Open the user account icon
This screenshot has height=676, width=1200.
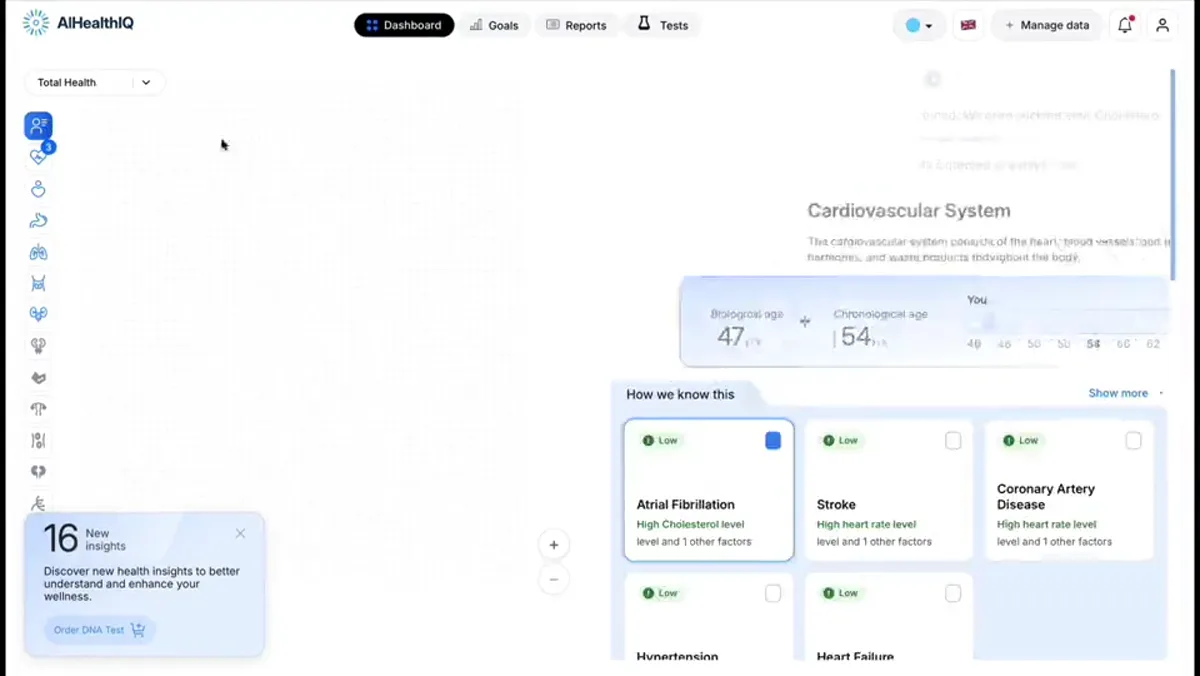pos(1162,25)
